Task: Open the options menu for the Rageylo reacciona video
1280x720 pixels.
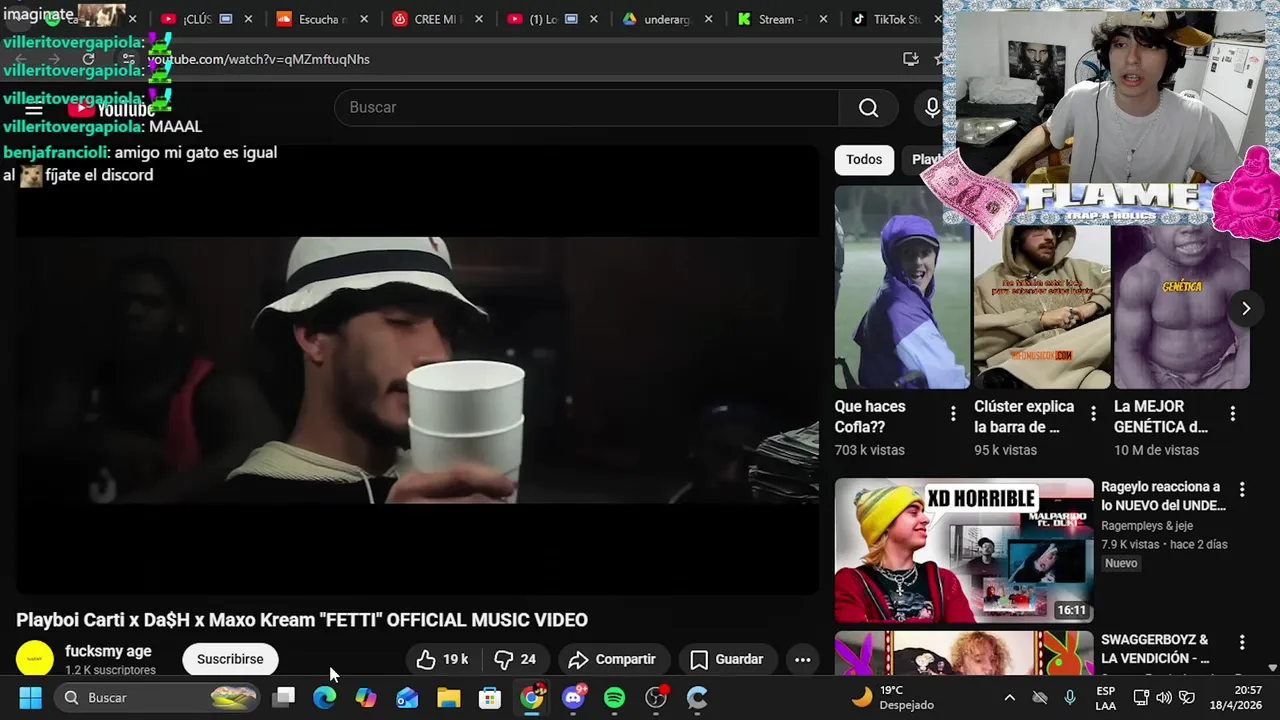Action: (1242, 490)
